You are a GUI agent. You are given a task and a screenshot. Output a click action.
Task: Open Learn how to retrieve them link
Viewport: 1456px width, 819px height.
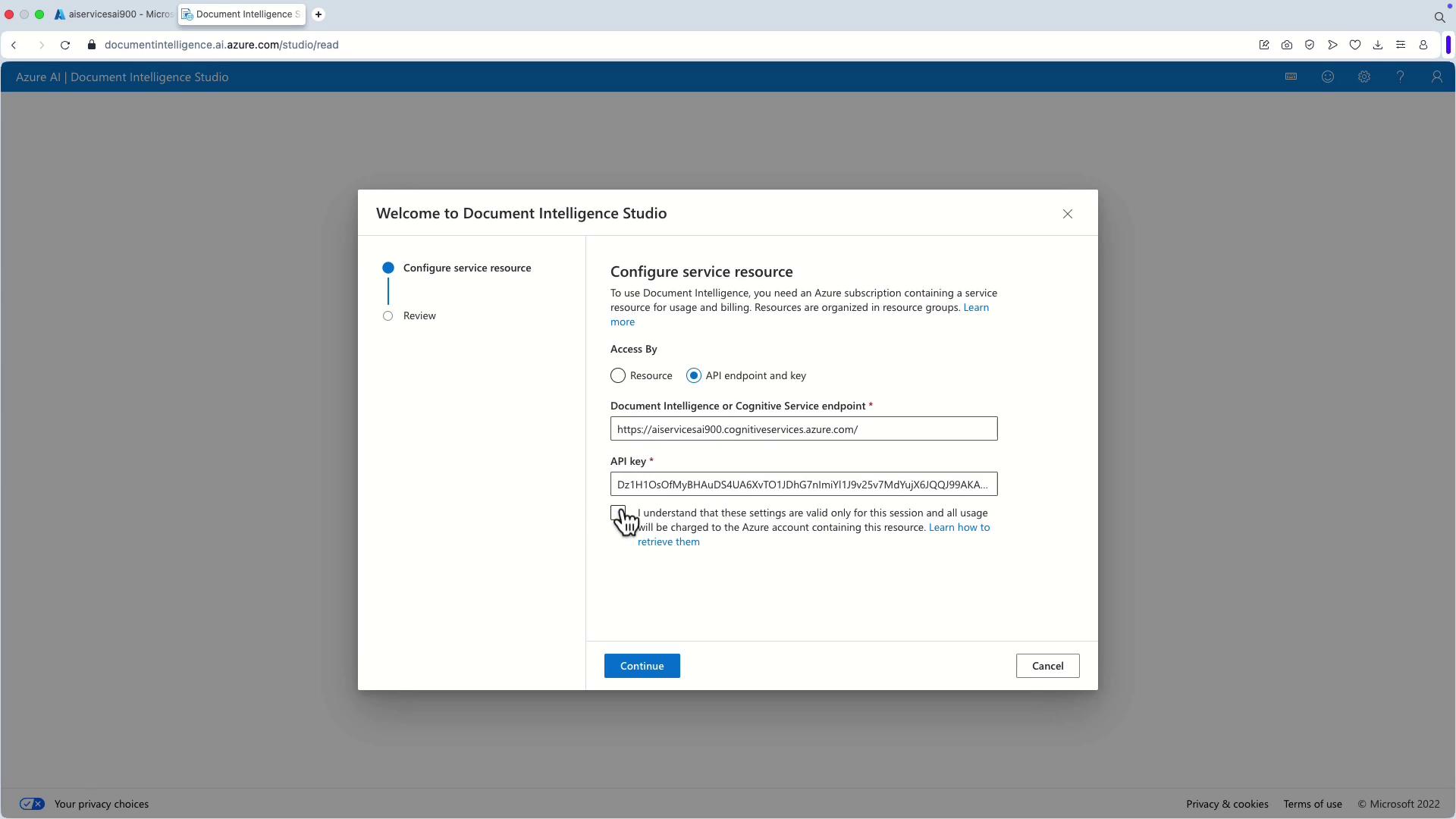pos(959,528)
